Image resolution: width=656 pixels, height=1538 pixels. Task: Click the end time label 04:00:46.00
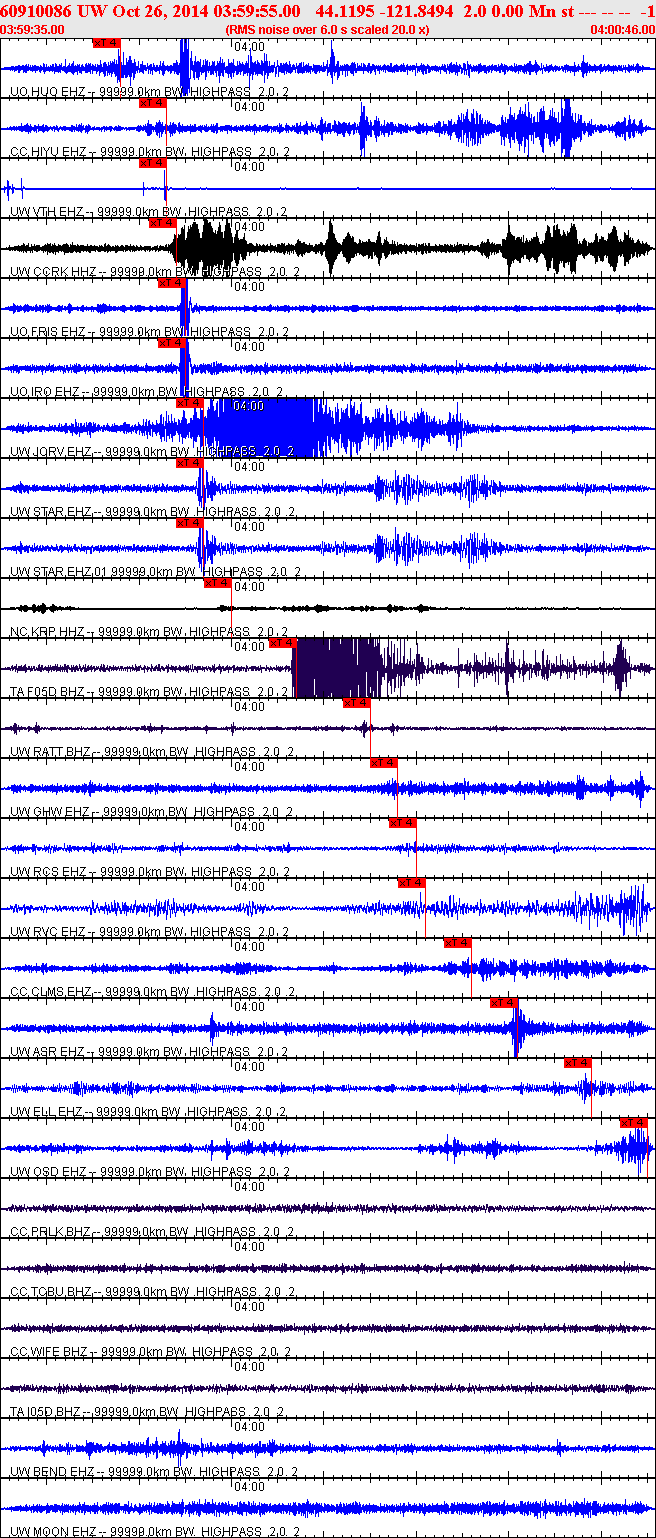pyautogui.click(x=623, y=30)
